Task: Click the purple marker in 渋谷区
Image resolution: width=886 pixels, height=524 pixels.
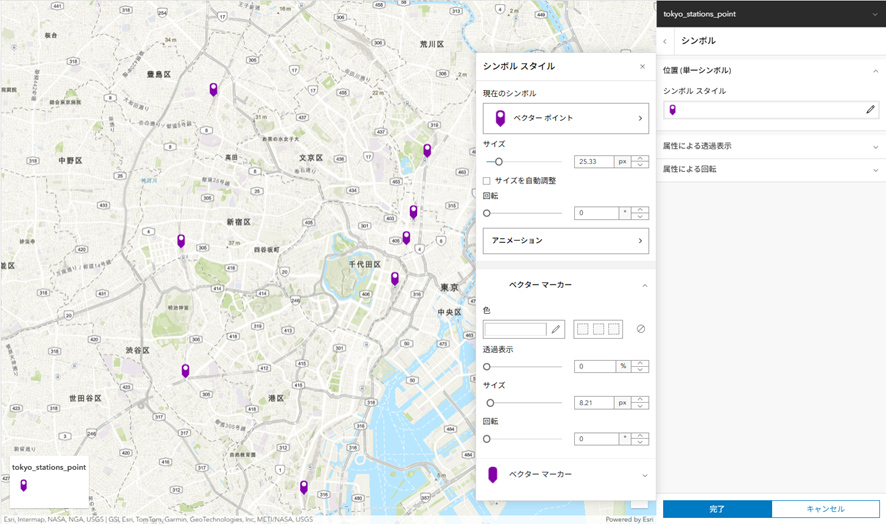Action: tap(185, 371)
